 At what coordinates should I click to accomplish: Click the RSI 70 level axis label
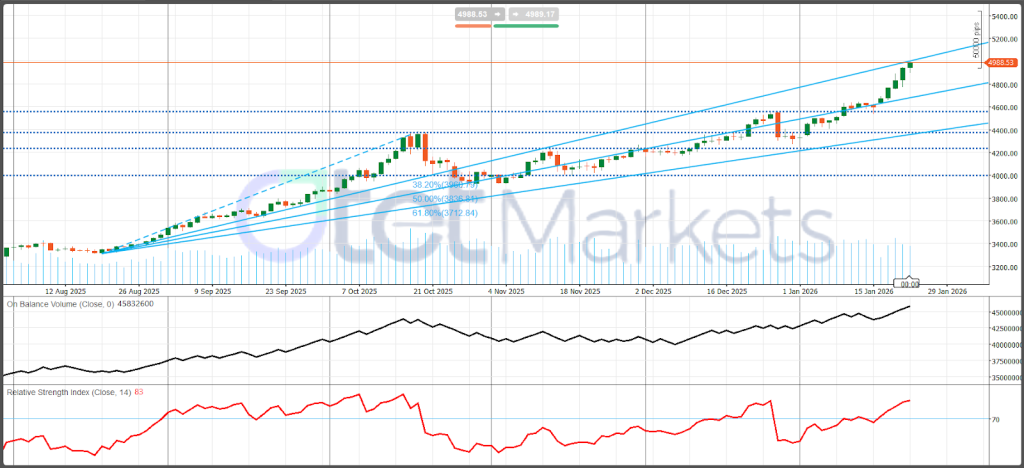click(994, 420)
